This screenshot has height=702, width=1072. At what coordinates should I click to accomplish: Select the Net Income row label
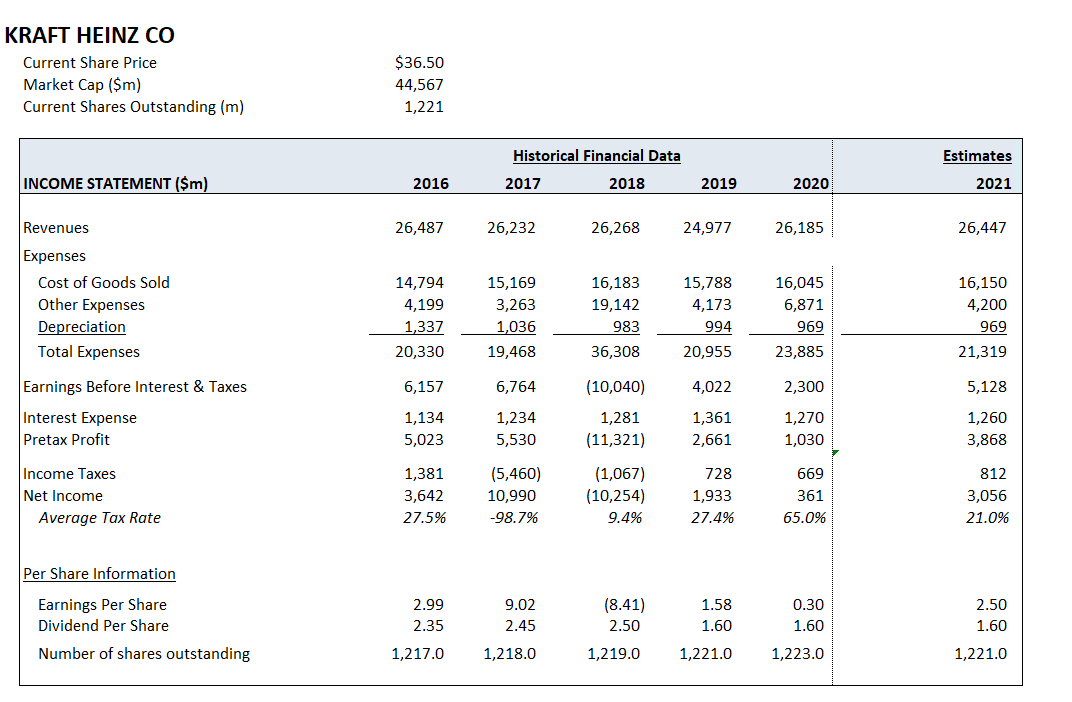tap(63, 496)
